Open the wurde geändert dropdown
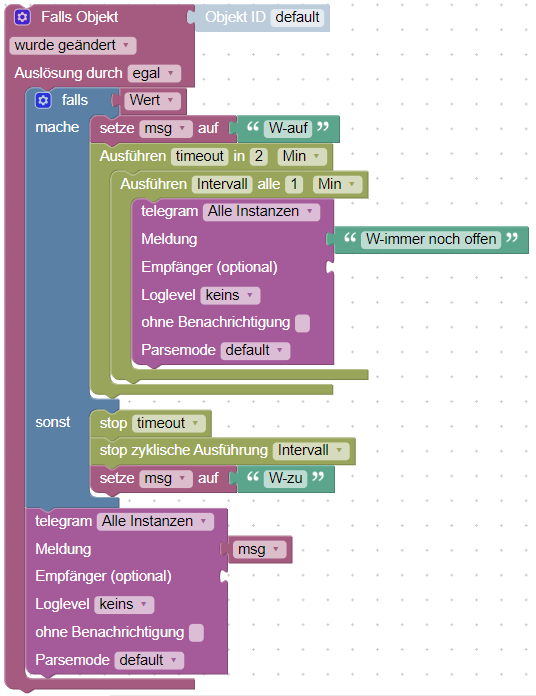The width and height of the screenshot is (536, 696). (x=73, y=45)
